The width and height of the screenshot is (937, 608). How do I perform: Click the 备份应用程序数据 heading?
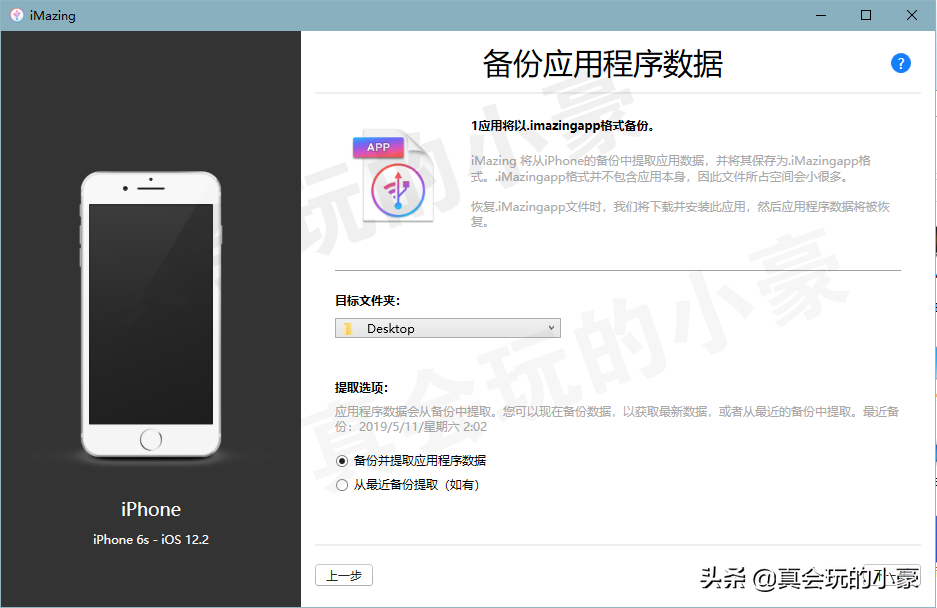(x=602, y=64)
